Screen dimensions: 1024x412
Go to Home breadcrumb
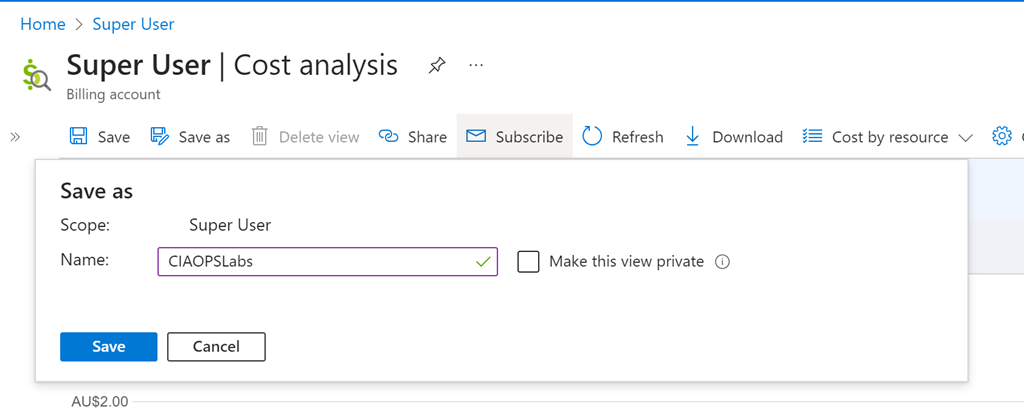[x=43, y=23]
